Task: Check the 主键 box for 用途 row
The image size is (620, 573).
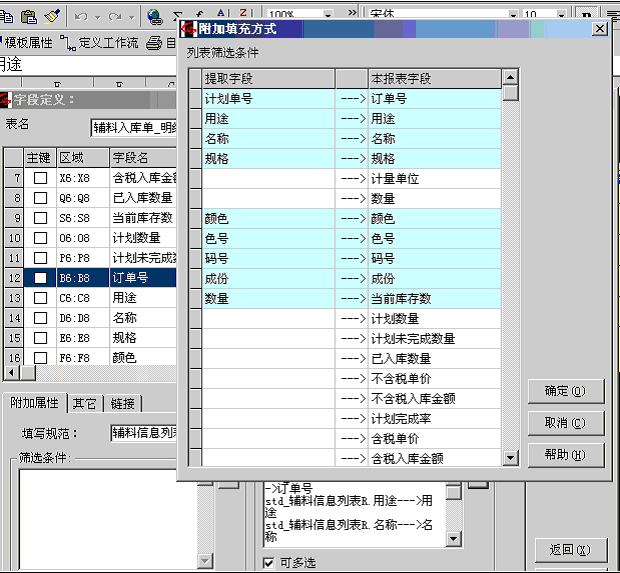Action: pyautogui.click(x=40, y=298)
